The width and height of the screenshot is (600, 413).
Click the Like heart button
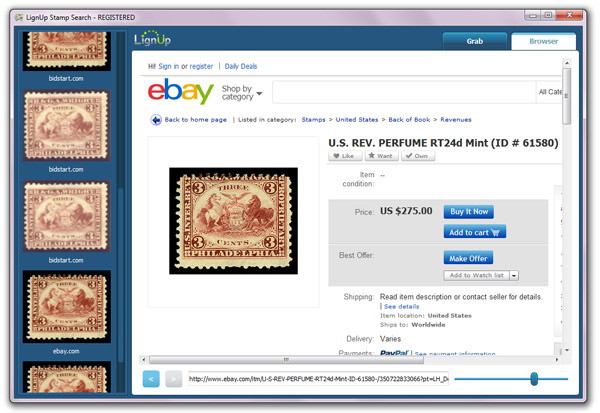[345, 156]
